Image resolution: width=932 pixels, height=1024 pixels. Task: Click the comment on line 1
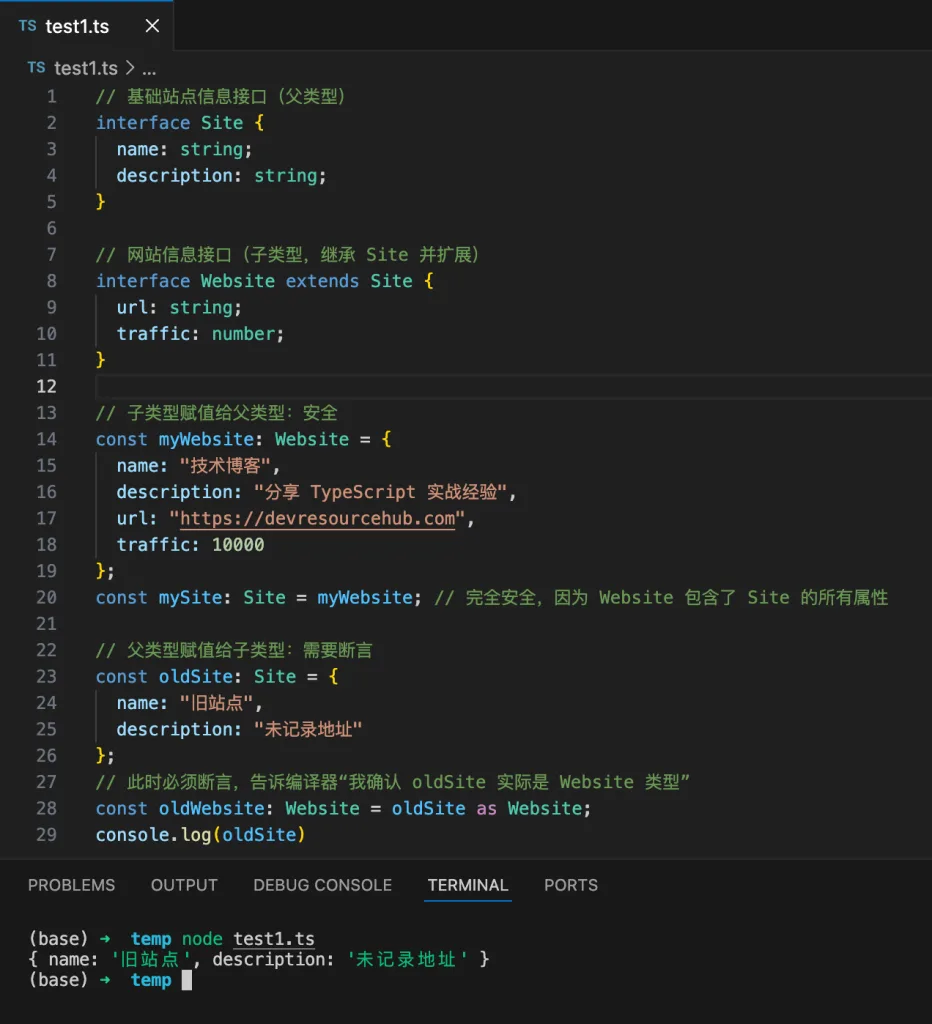[x=220, y=96]
